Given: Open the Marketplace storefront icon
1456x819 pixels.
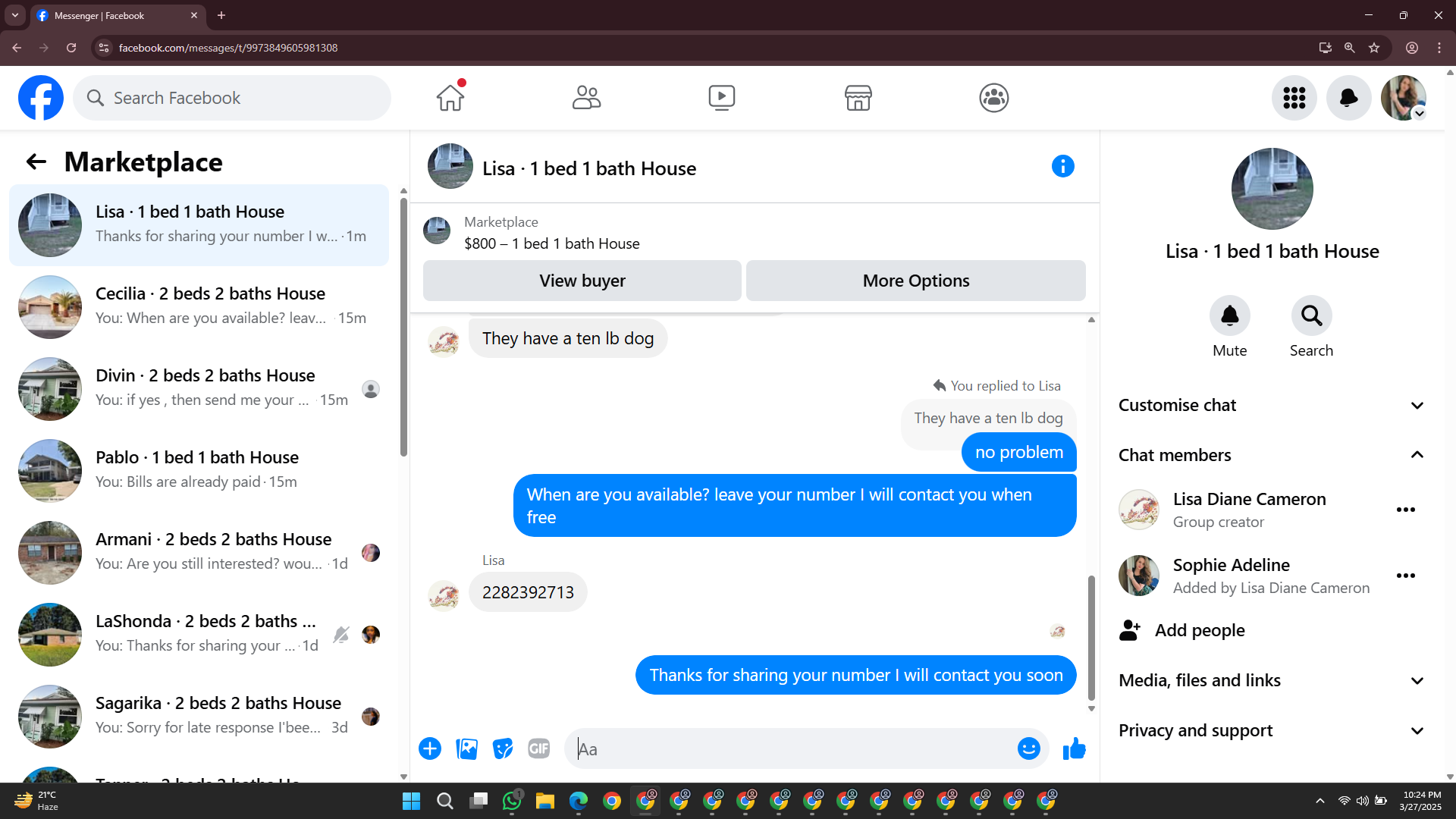Looking at the screenshot, I should pos(858,97).
